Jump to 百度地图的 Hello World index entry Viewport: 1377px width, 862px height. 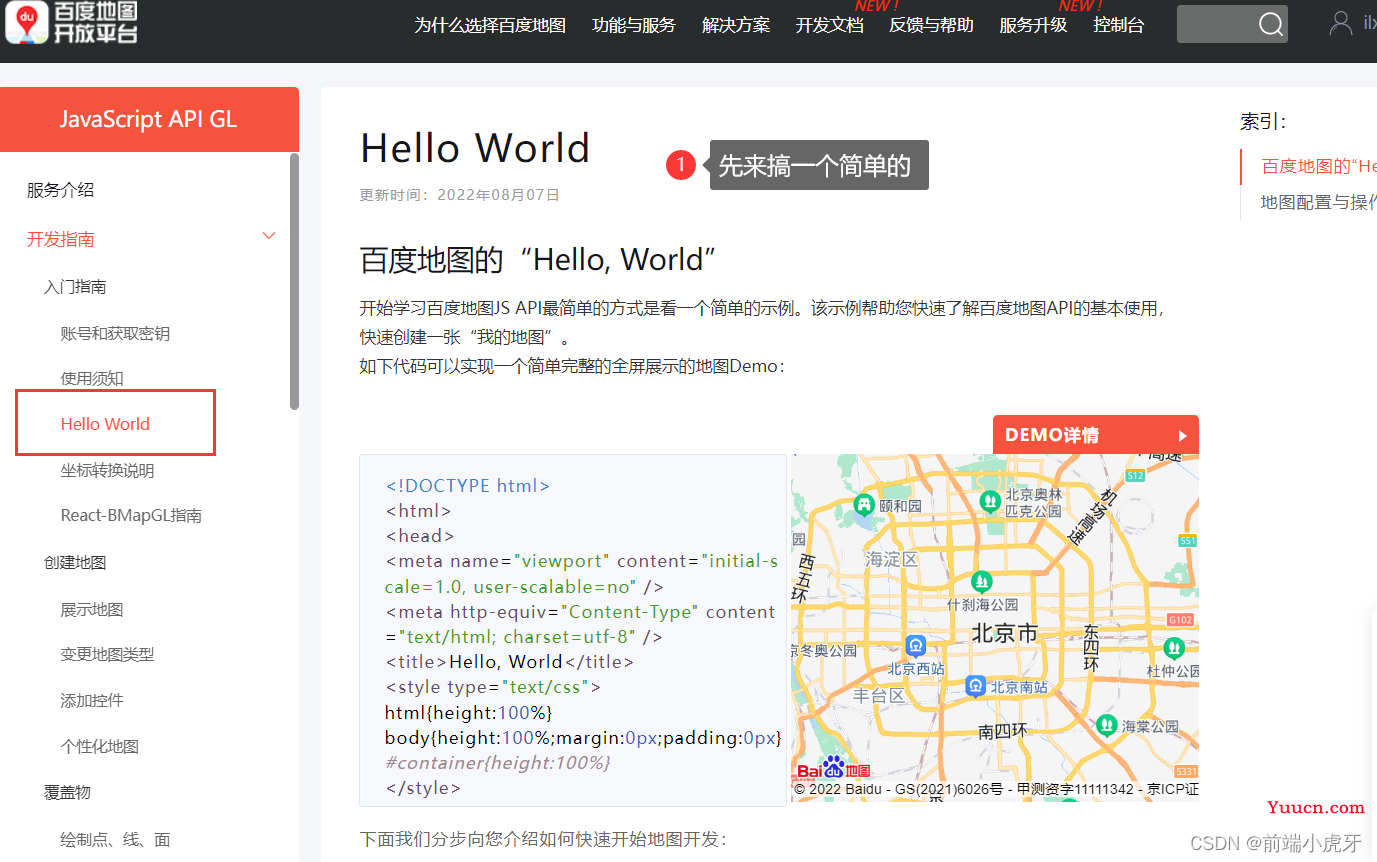click(x=1319, y=166)
